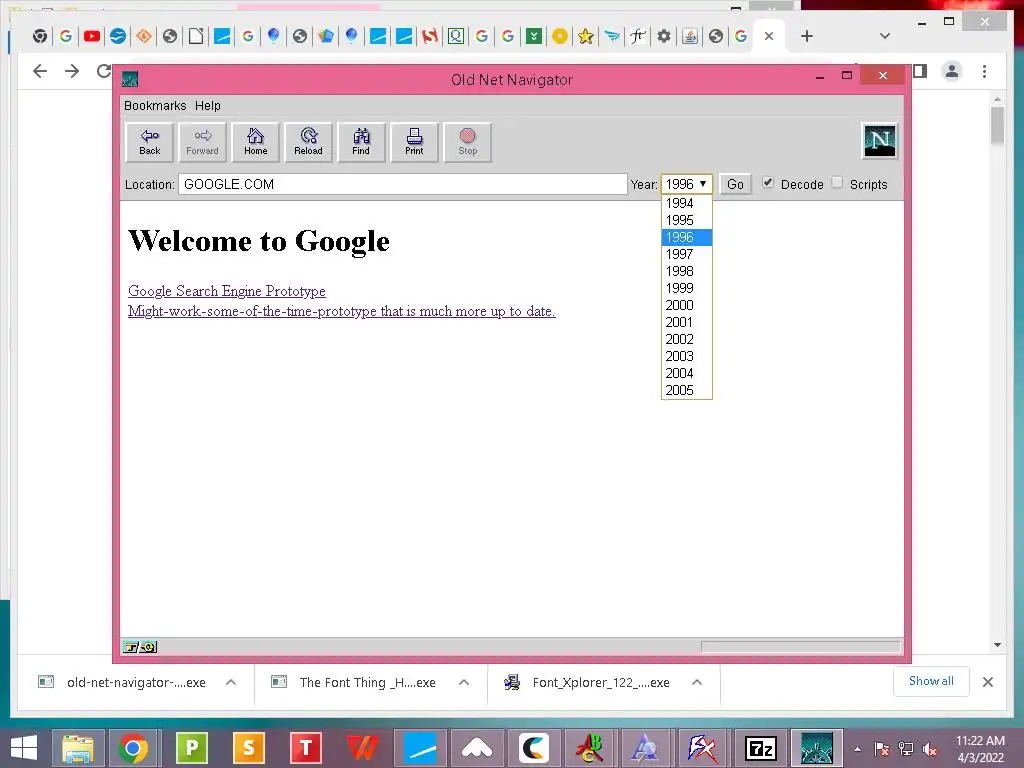
Task: Click the Go button
Action: click(x=735, y=184)
